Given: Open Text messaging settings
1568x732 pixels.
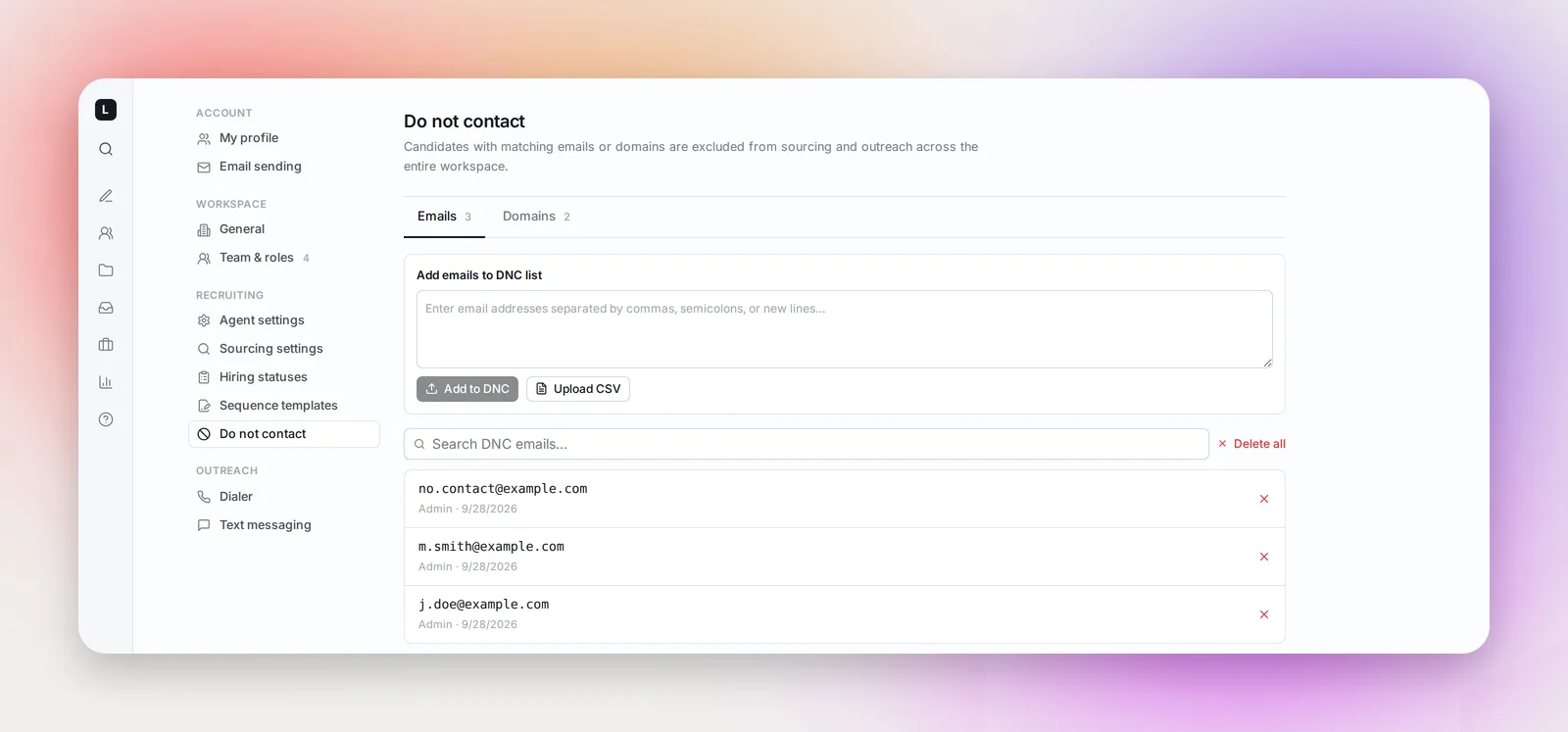Looking at the screenshot, I should click(283, 525).
